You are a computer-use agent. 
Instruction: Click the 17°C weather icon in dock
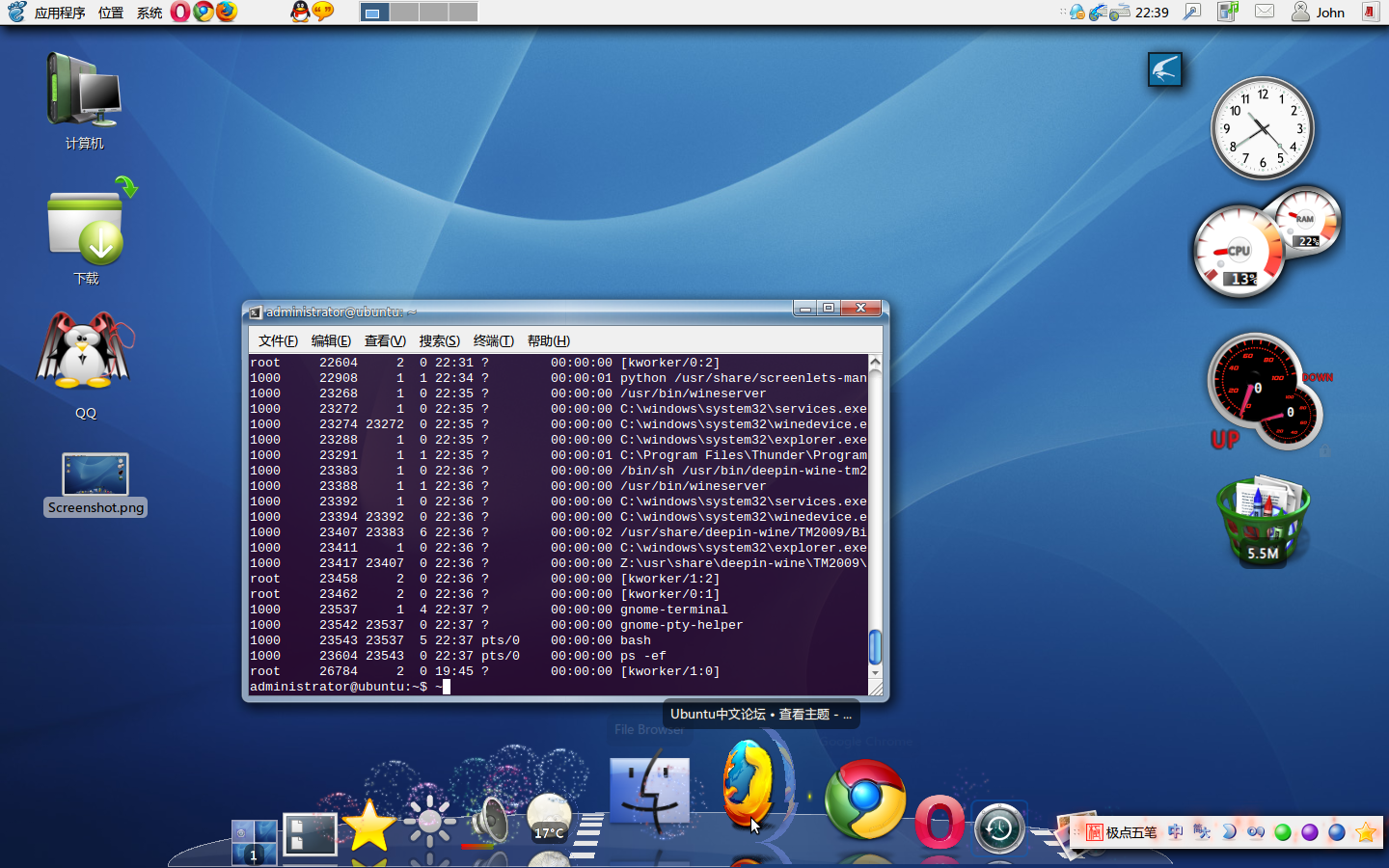point(550,818)
